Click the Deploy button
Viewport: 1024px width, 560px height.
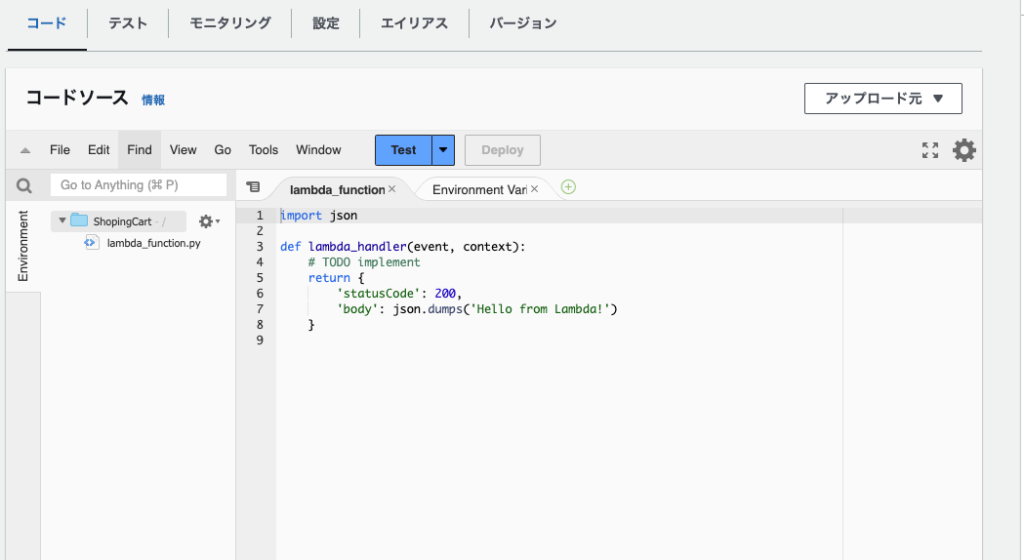click(502, 150)
